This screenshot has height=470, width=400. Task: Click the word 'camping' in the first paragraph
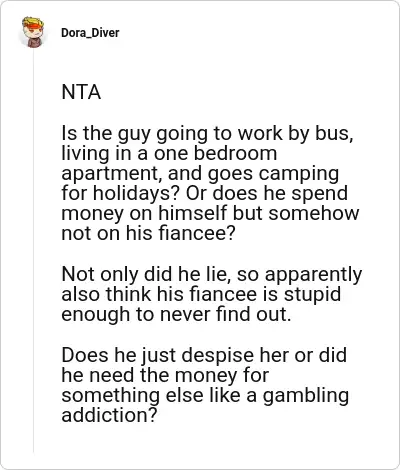pos(299,175)
